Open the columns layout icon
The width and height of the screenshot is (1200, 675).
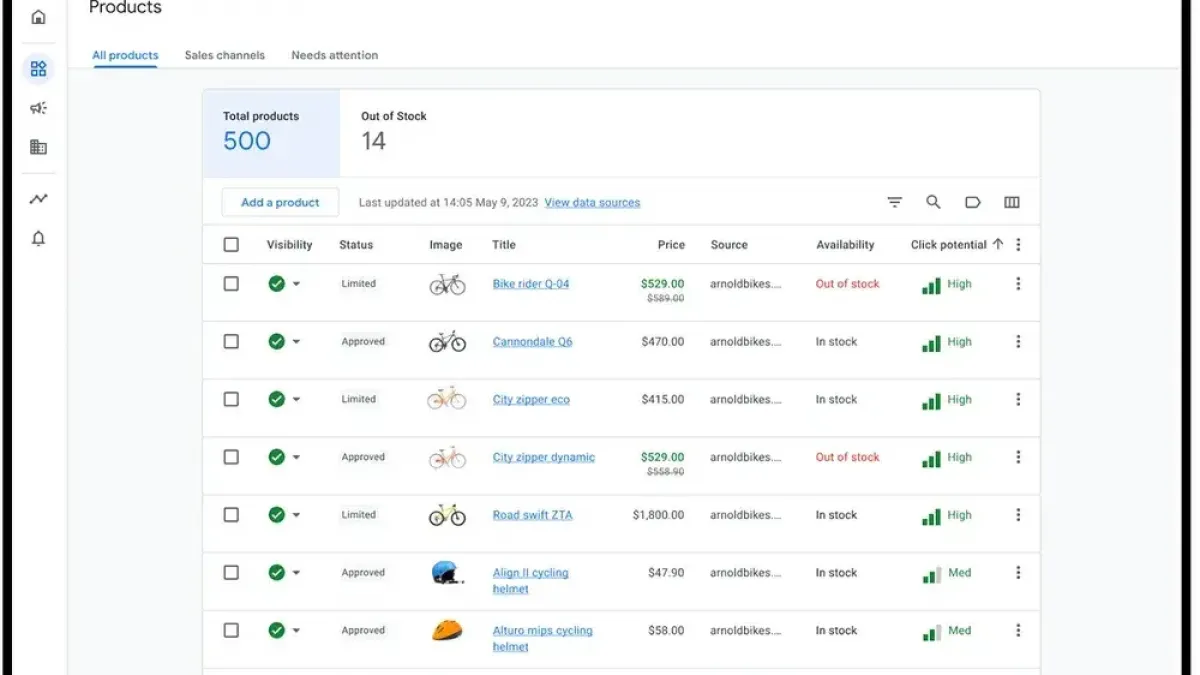coord(1011,202)
